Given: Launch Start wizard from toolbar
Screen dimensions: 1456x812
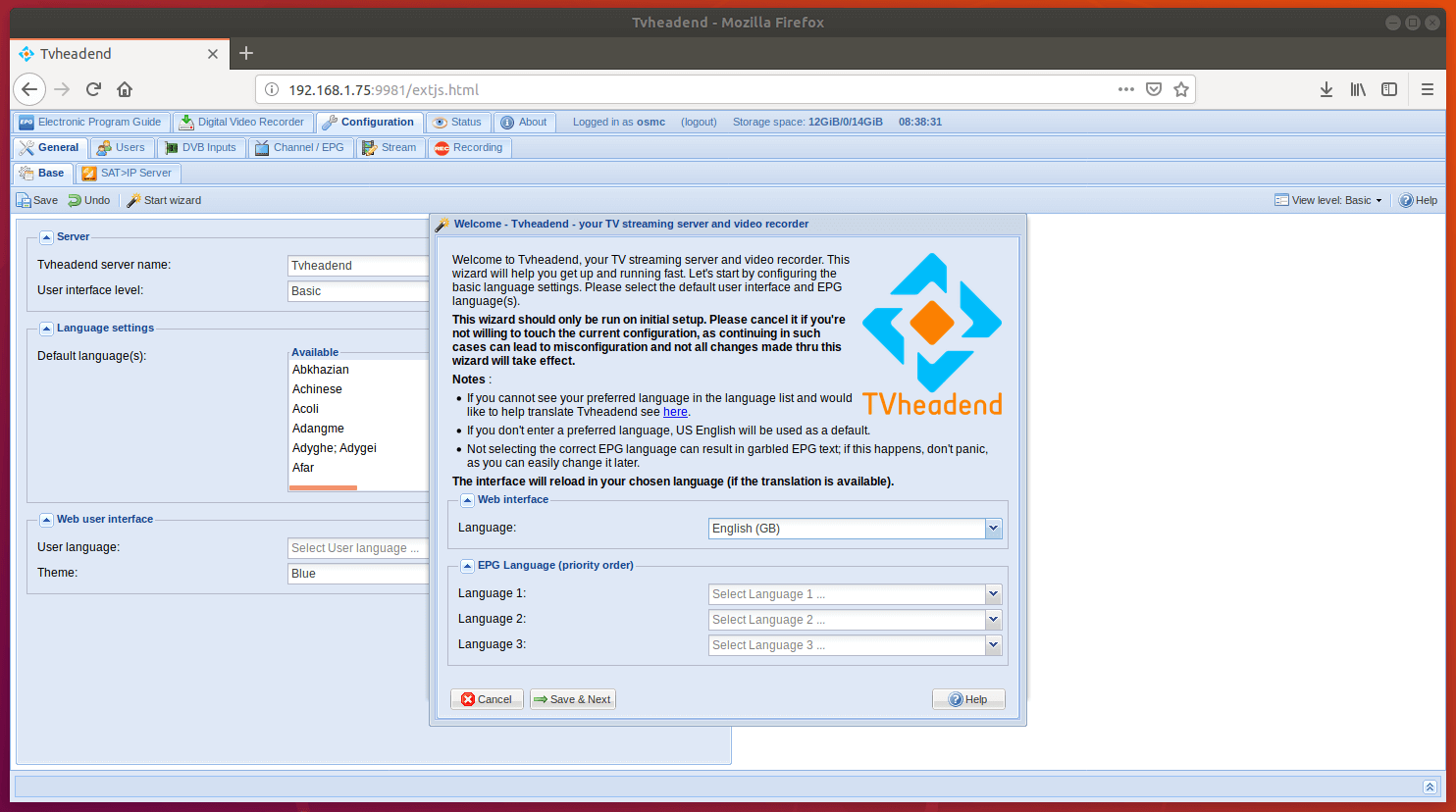Looking at the screenshot, I should [x=164, y=200].
